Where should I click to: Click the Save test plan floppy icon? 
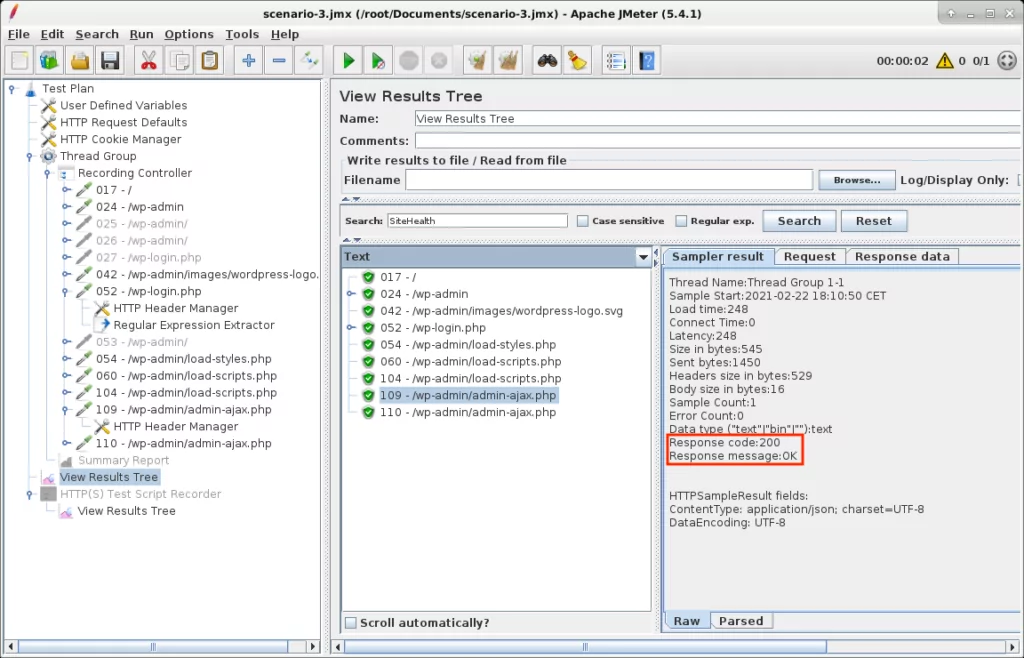click(x=110, y=61)
